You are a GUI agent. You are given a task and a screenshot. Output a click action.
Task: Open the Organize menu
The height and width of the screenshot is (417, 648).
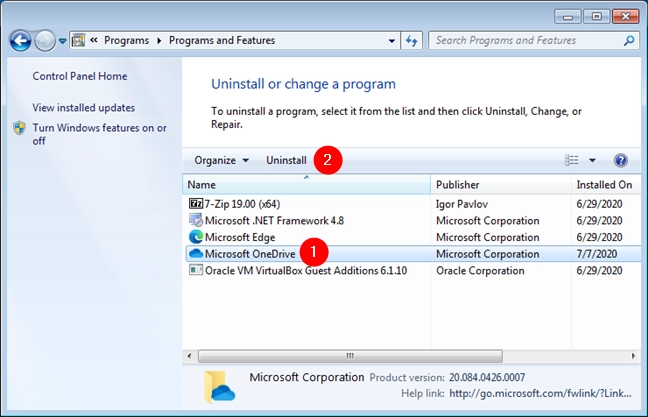click(x=222, y=160)
